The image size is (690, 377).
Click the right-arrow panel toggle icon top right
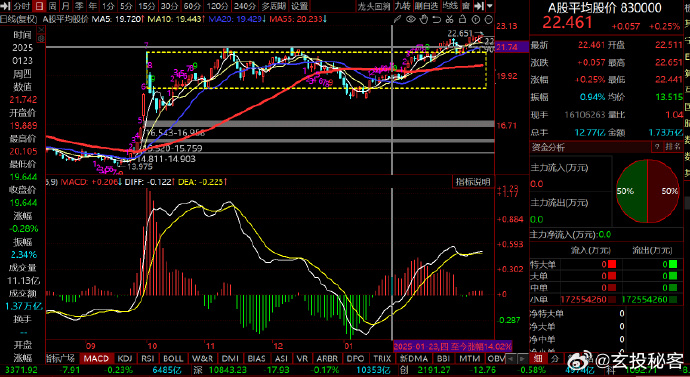(x=479, y=6)
